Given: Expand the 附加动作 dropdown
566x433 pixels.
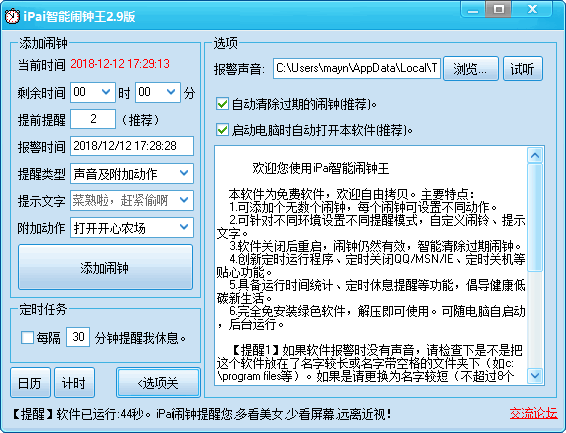Looking at the screenshot, I should click(x=184, y=227).
